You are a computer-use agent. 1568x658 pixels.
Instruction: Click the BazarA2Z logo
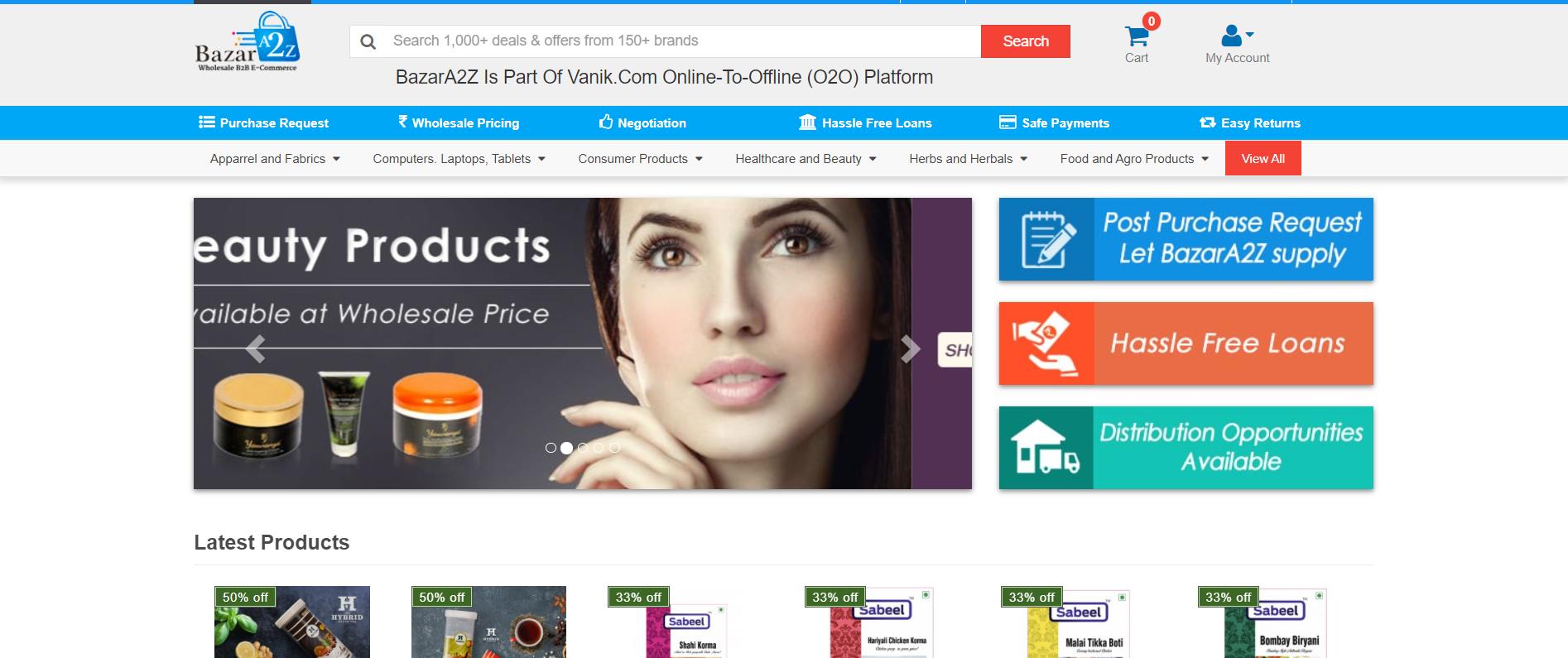pos(248,41)
